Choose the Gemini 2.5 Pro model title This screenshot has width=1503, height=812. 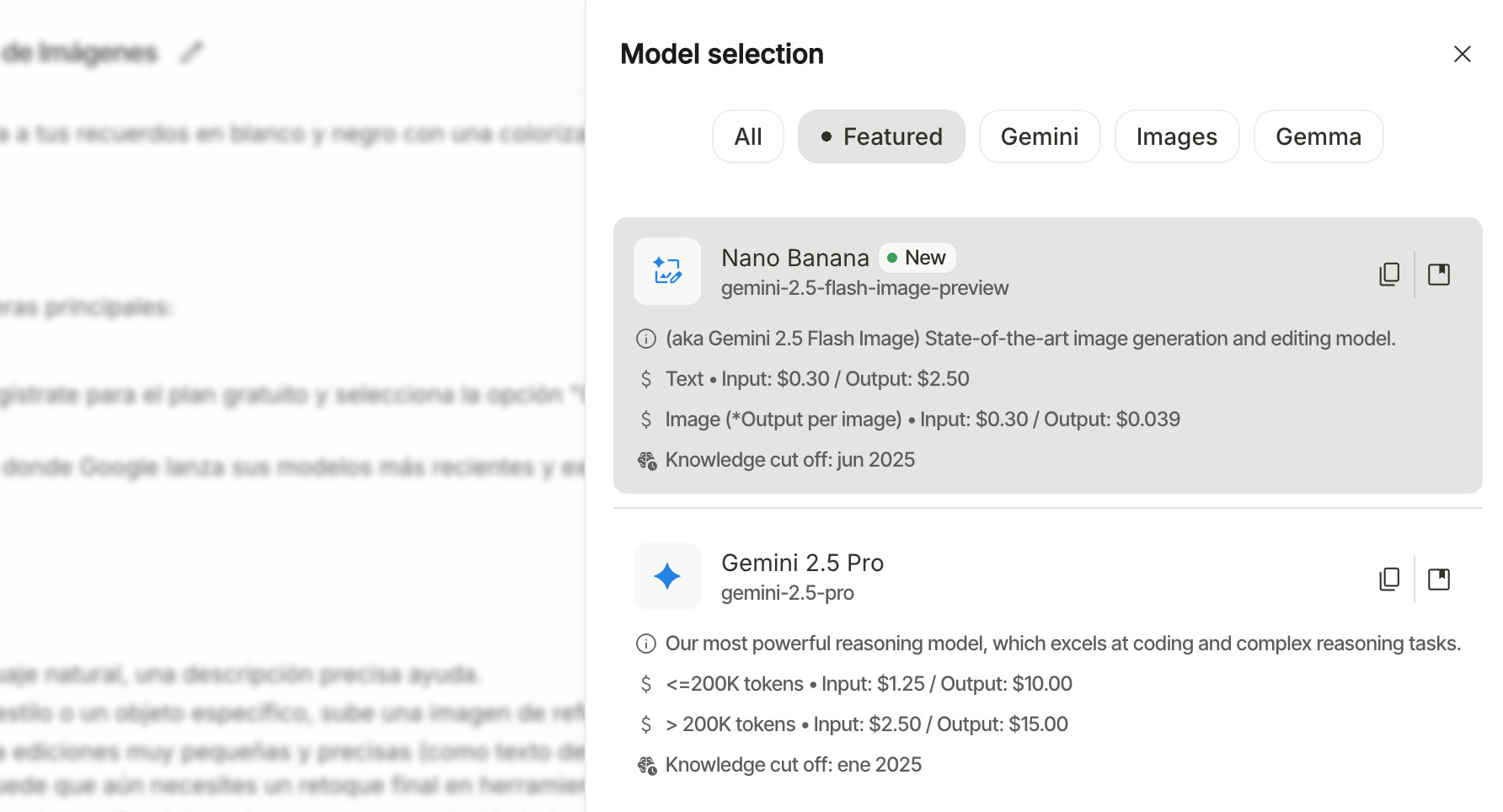tap(802, 563)
